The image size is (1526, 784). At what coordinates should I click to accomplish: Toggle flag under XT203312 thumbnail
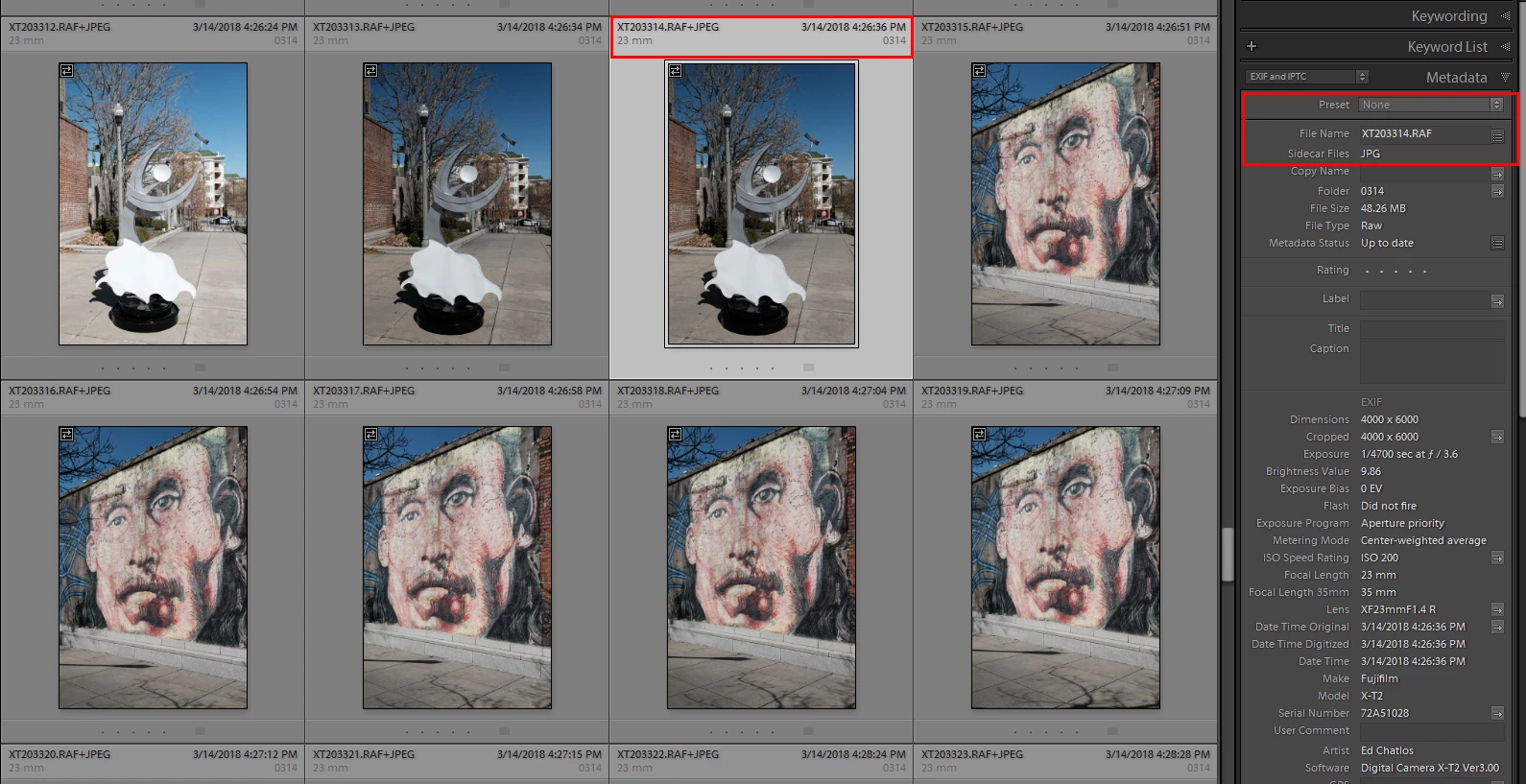[200, 368]
